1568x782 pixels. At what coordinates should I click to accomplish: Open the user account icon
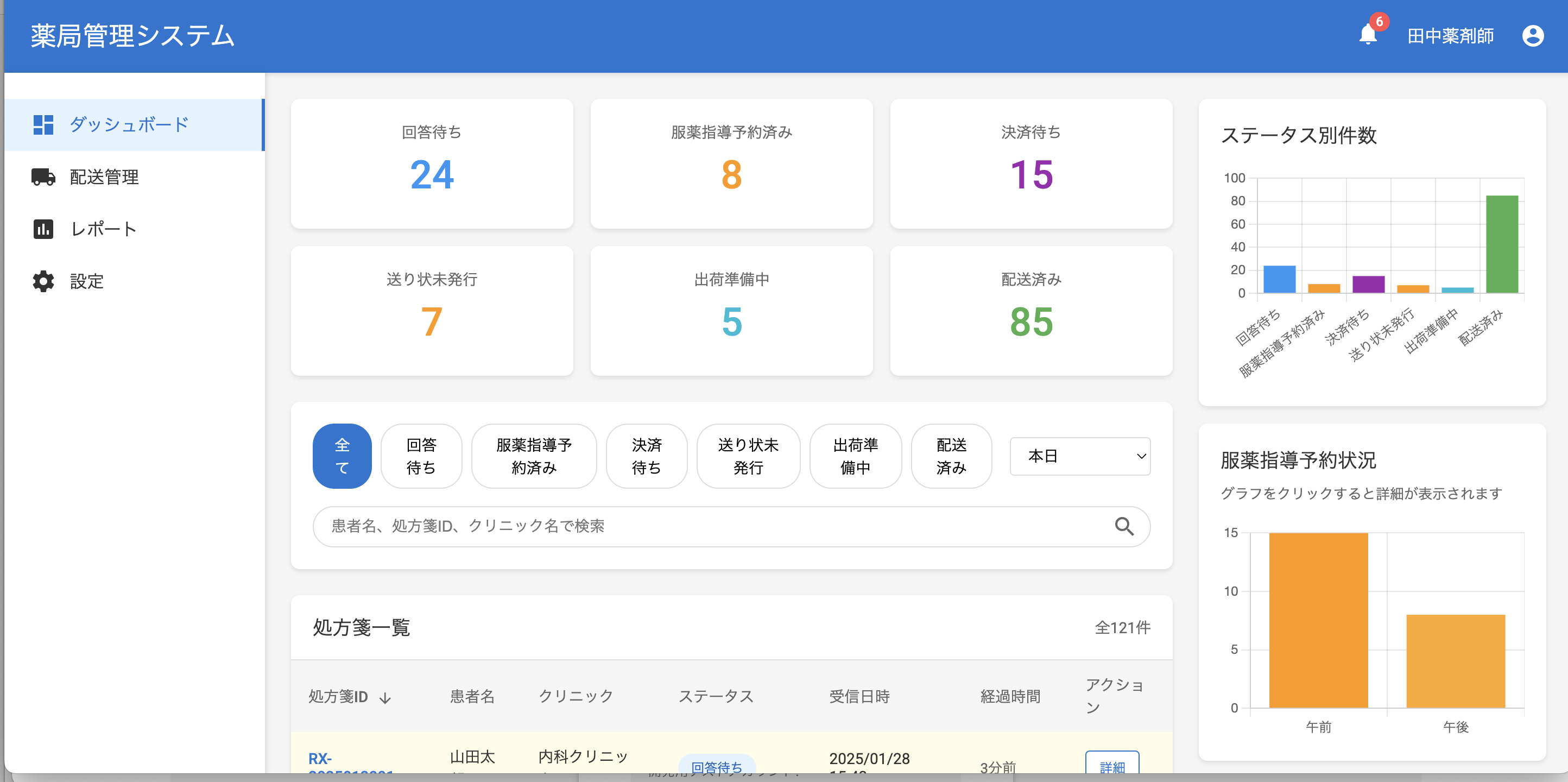tap(1533, 35)
